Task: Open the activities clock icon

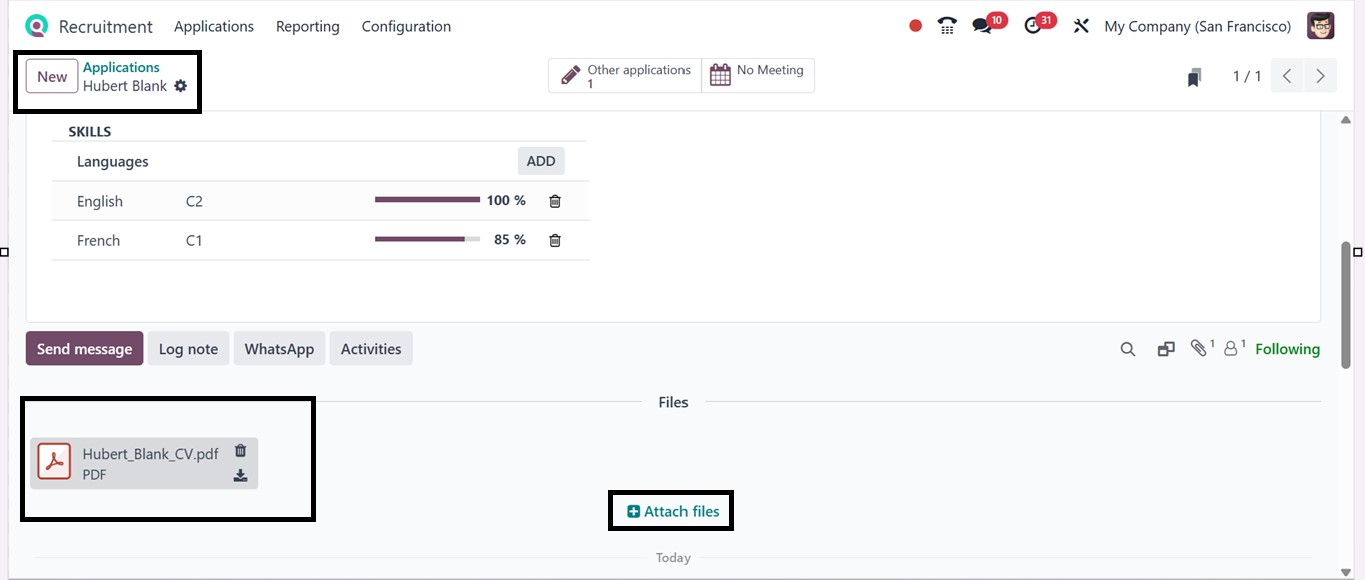Action: click(x=1033, y=26)
